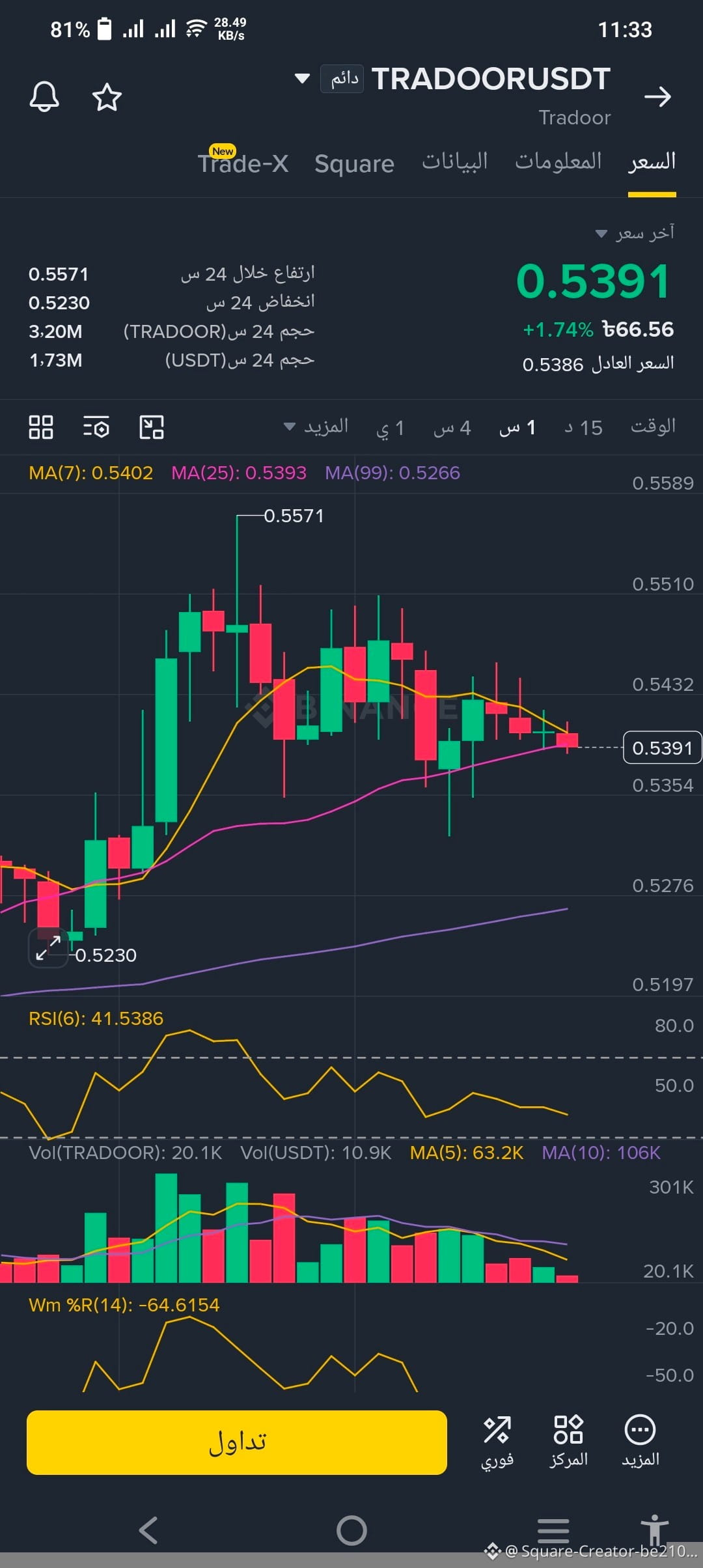703x1568 pixels.
Task: Tap the 24h TRADOOR volume 3.20M
Action: (x=55, y=331)
